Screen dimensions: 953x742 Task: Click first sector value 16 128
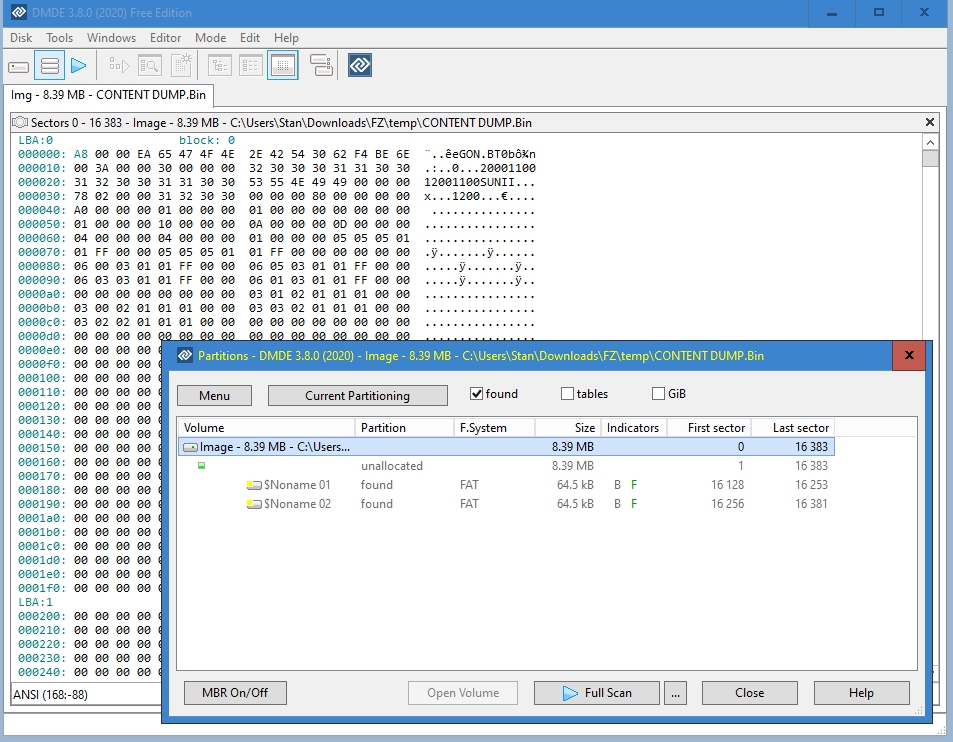[728, 485]
